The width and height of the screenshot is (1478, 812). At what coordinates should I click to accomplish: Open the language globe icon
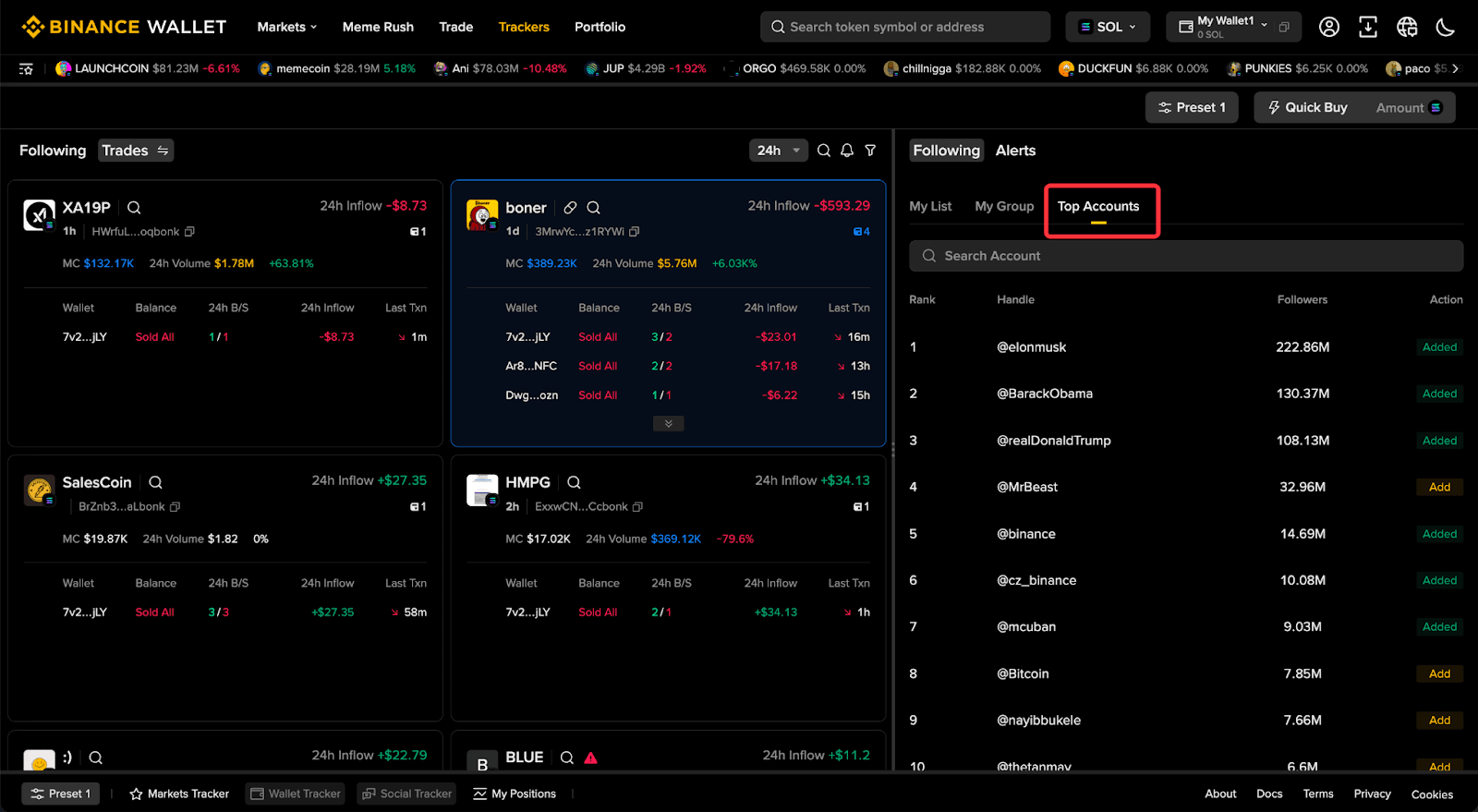coord(1406,27)
